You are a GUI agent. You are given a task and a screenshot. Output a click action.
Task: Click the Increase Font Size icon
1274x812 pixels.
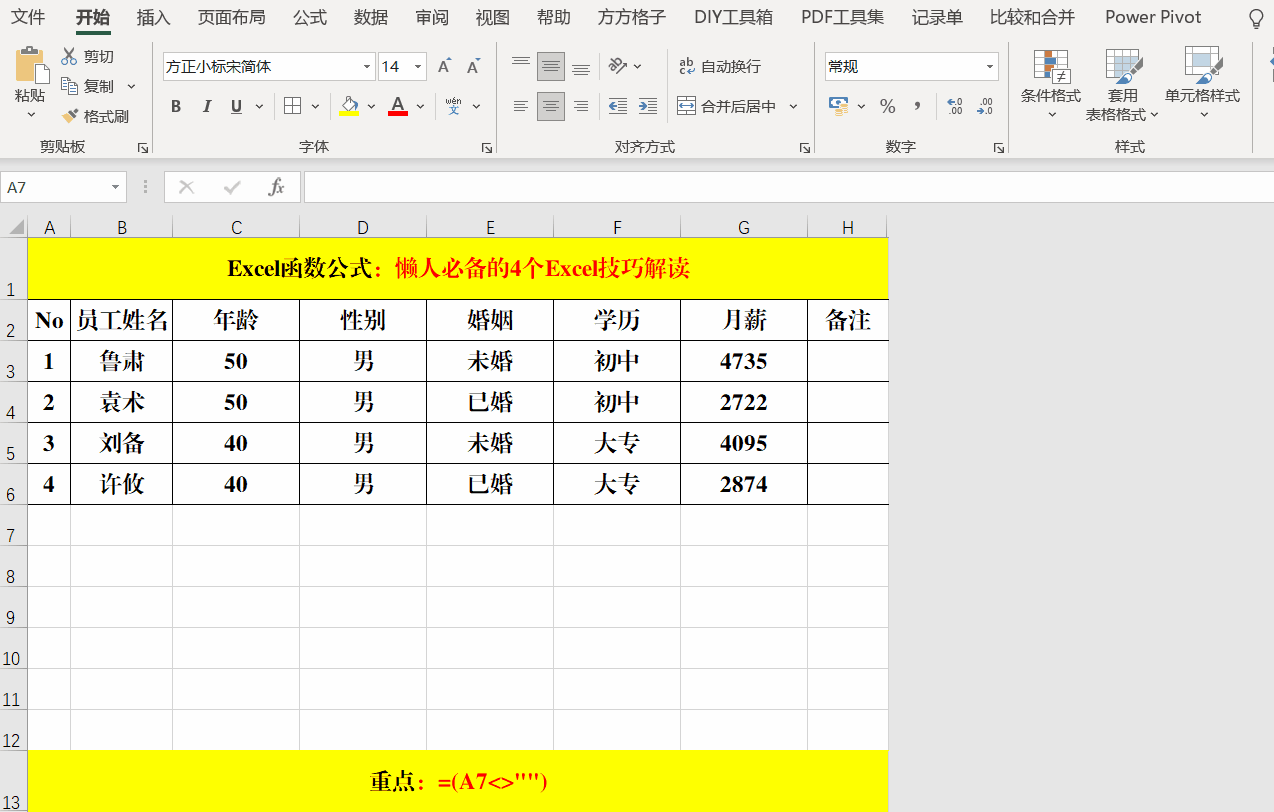coord(445,66)
